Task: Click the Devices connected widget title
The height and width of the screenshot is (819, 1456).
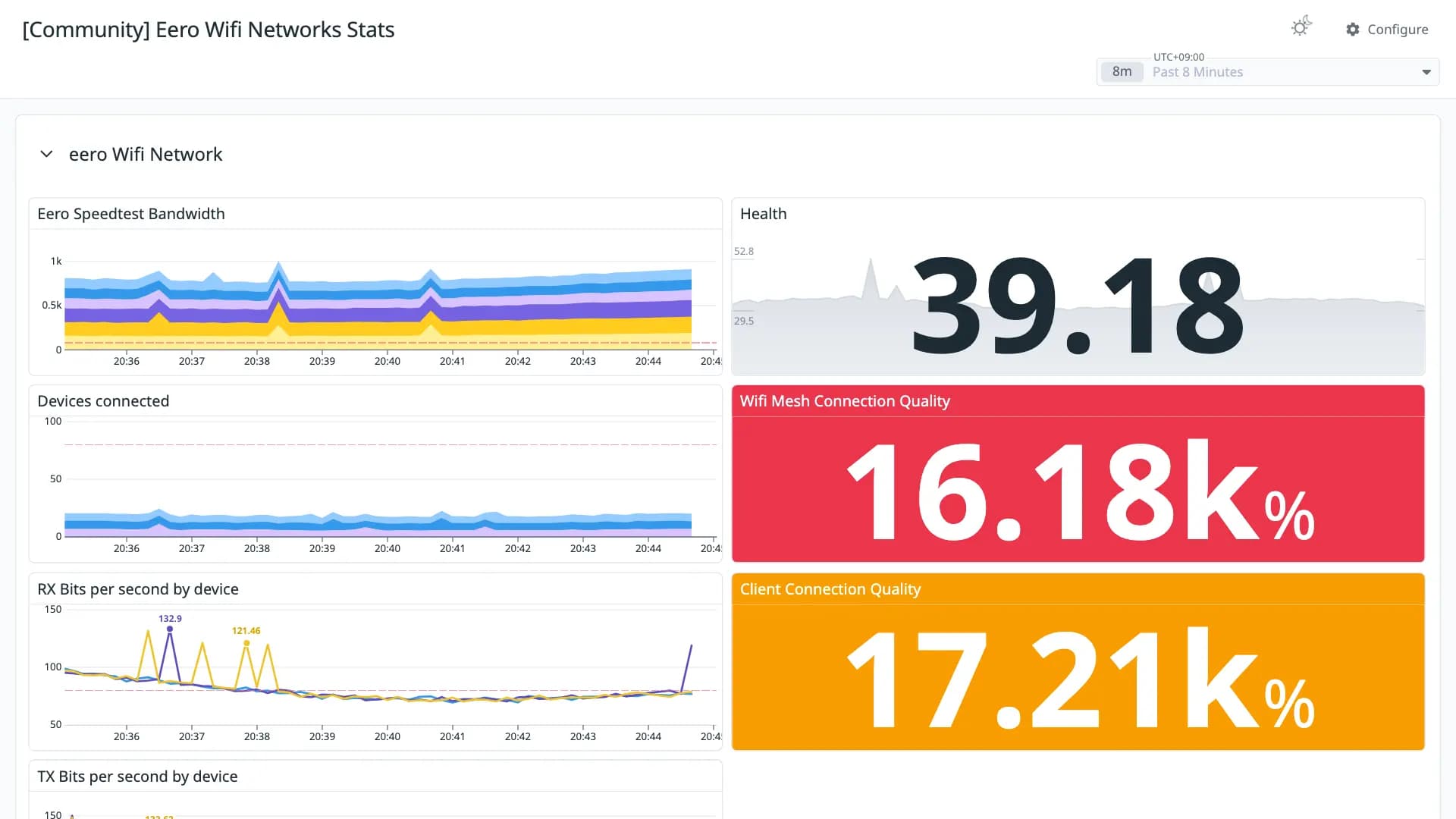Action: [103, 401]
